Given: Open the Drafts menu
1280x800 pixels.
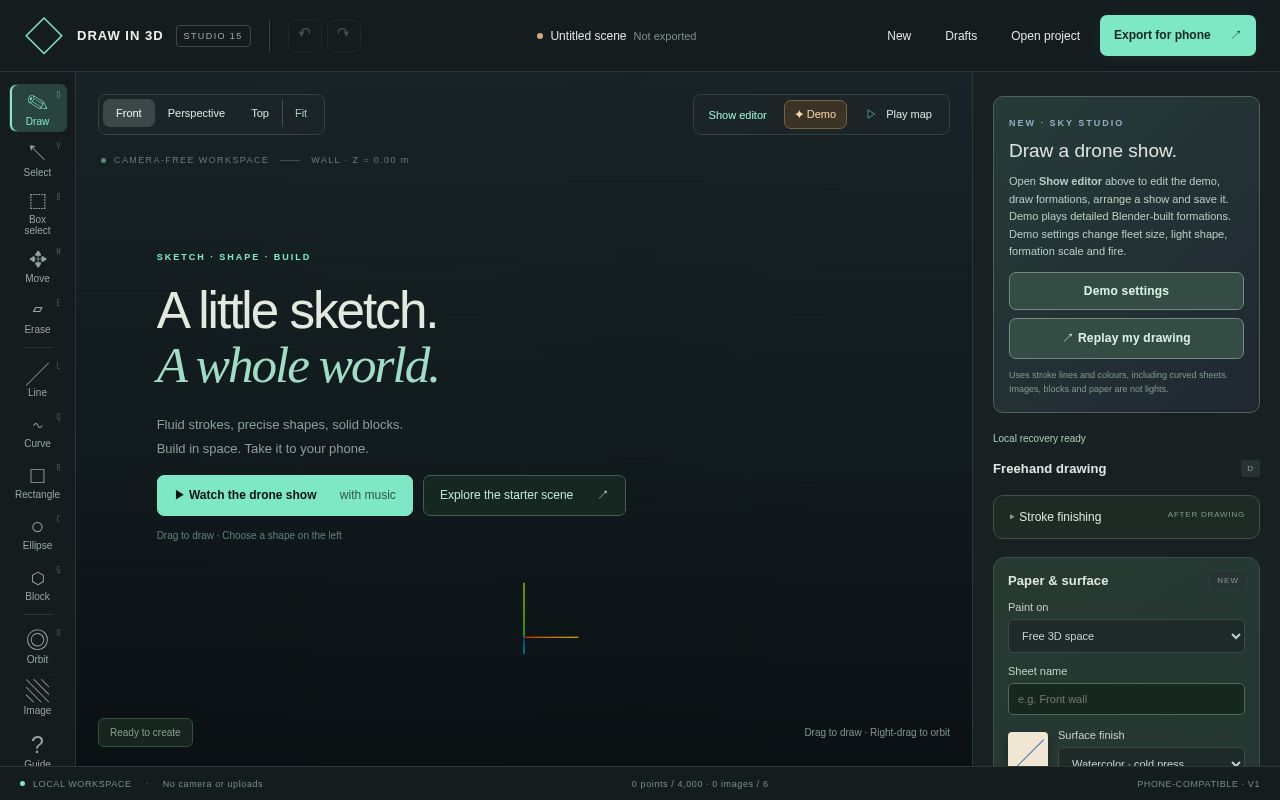Looking at the screenshot, I should click(x=961, y=36).
